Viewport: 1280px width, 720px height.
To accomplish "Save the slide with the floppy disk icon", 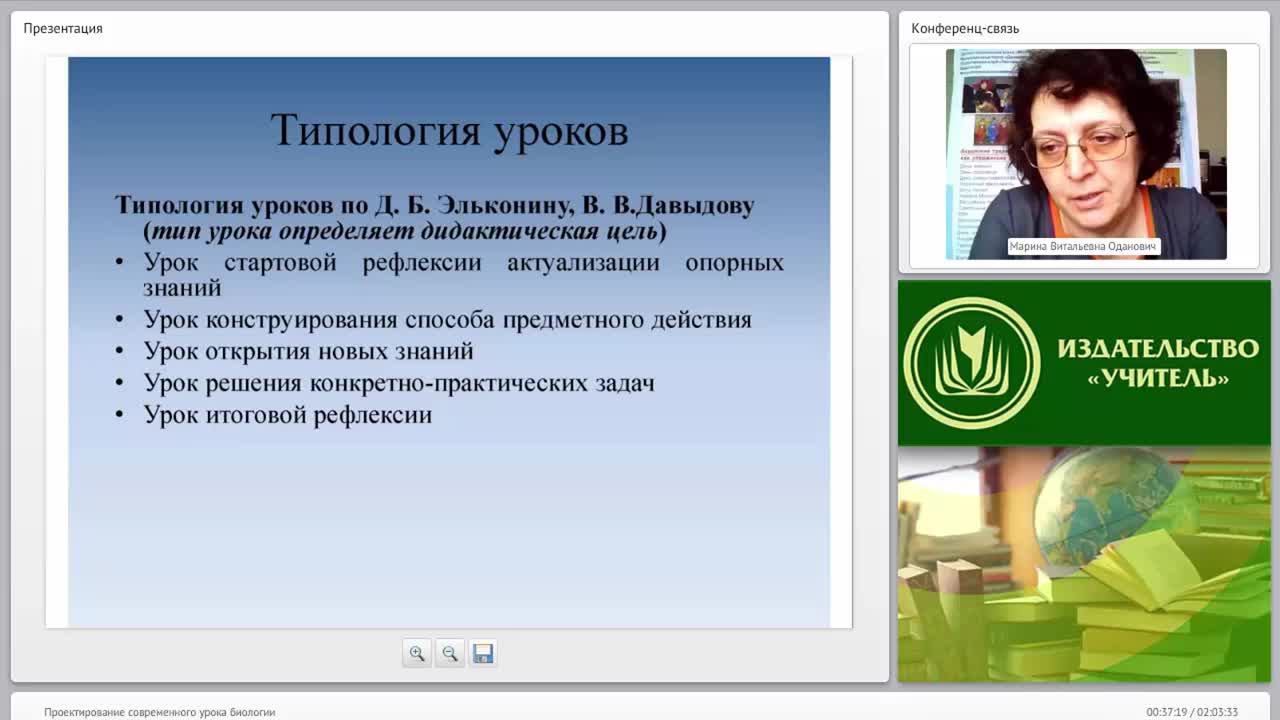I will pyautogui.click(x=483, y=653).
